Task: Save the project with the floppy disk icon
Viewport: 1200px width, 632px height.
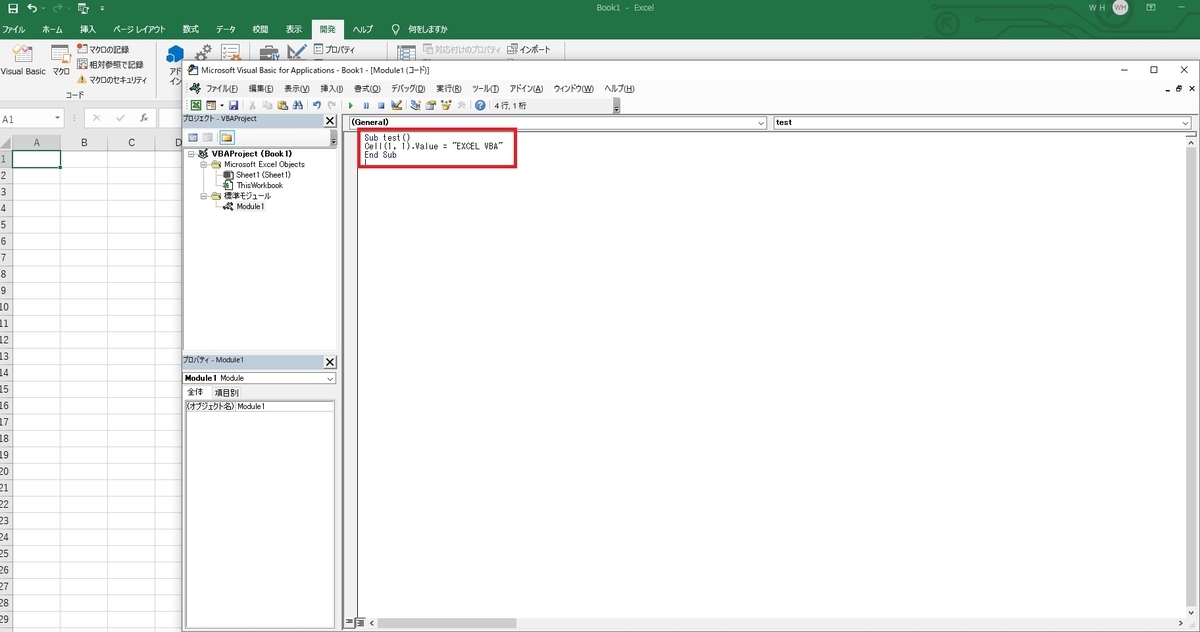Action: (x=234, y=105)
